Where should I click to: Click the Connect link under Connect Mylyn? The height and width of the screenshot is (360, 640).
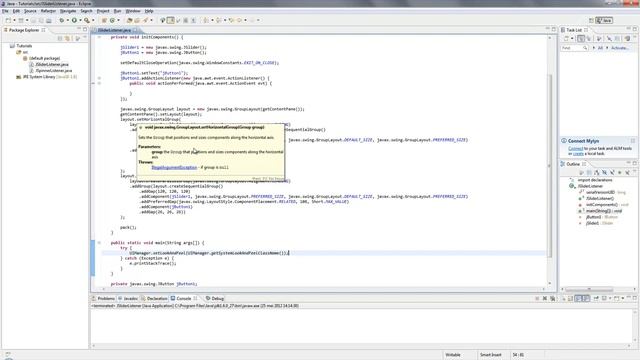(x=576, y=149)
